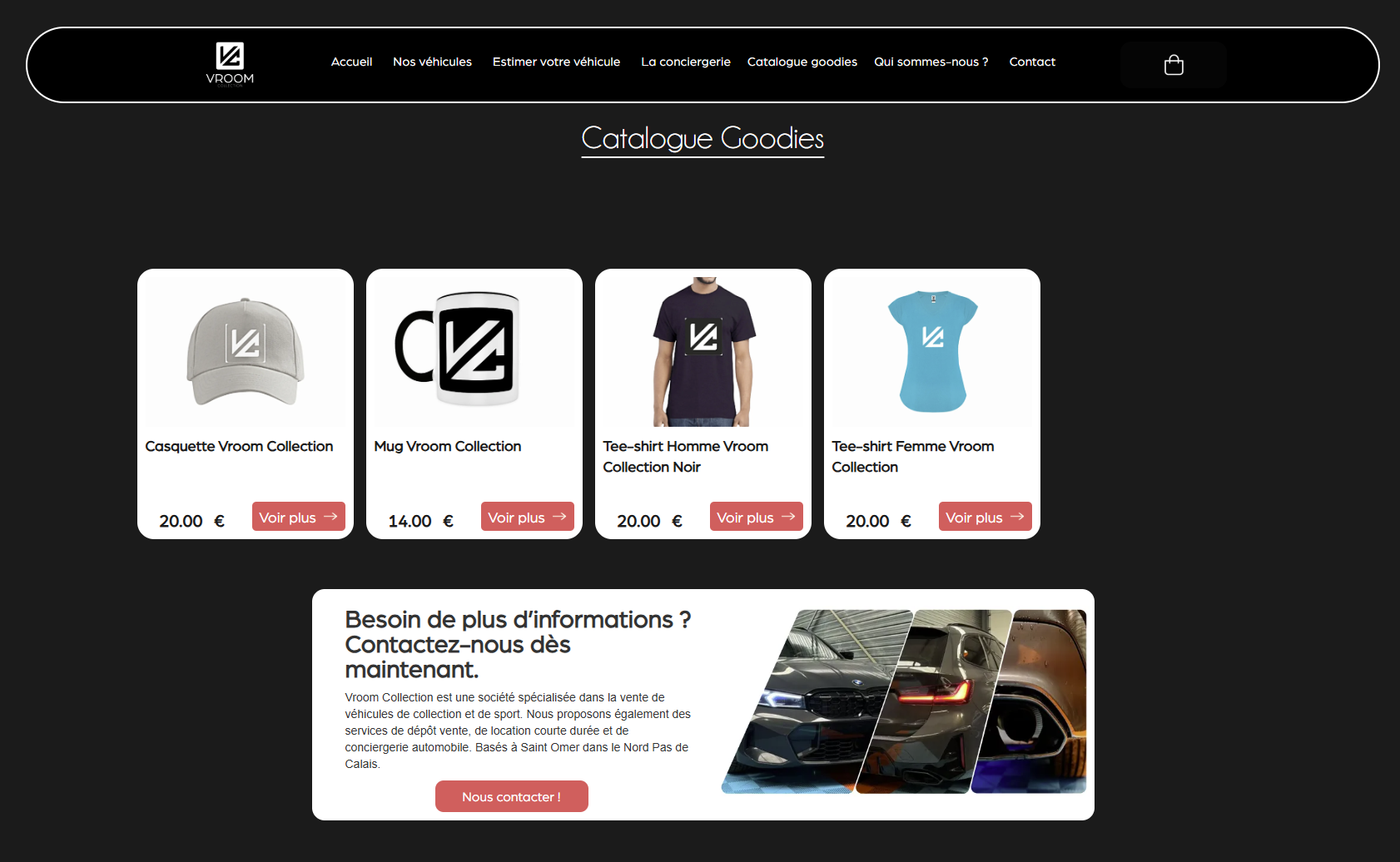This screenshot has width=1400, height=862.
Task: Open Qui sommes-nous ? page
Action: point(931,62)
